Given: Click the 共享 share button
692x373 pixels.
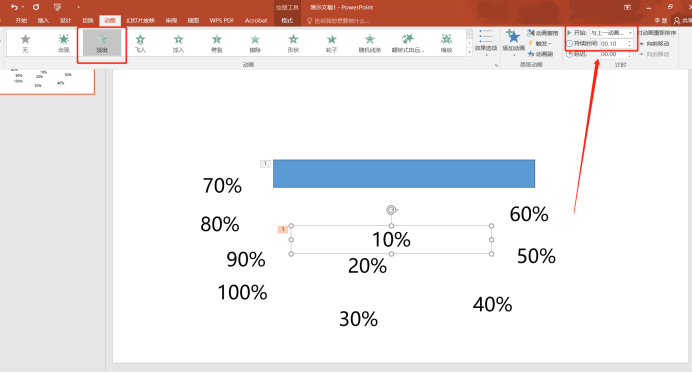Looking at the screenshot, I should (x=682, y=20).
